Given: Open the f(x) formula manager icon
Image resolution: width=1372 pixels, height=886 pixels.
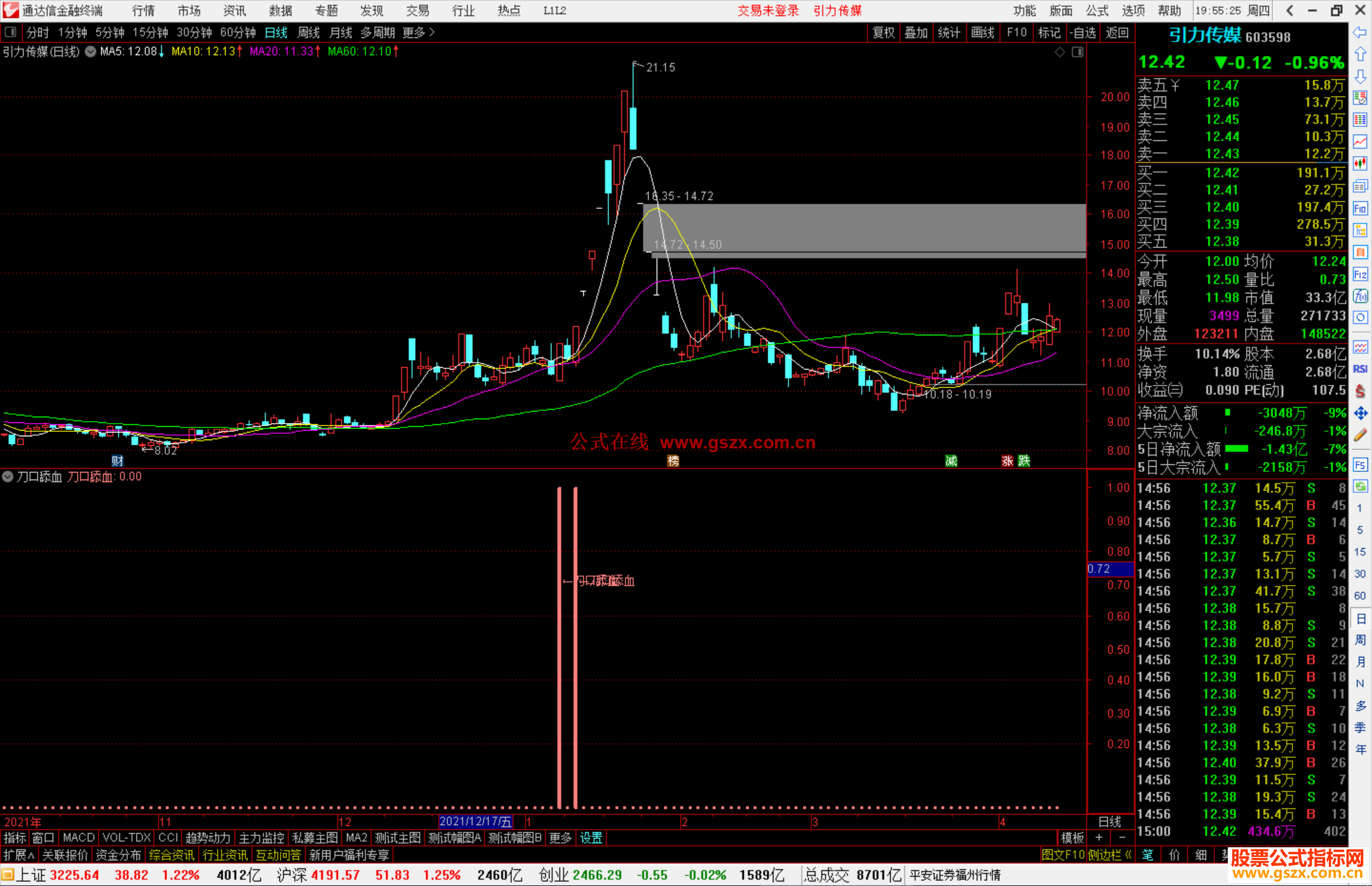Looking at the screenshot, I should tap(1360, 296).
